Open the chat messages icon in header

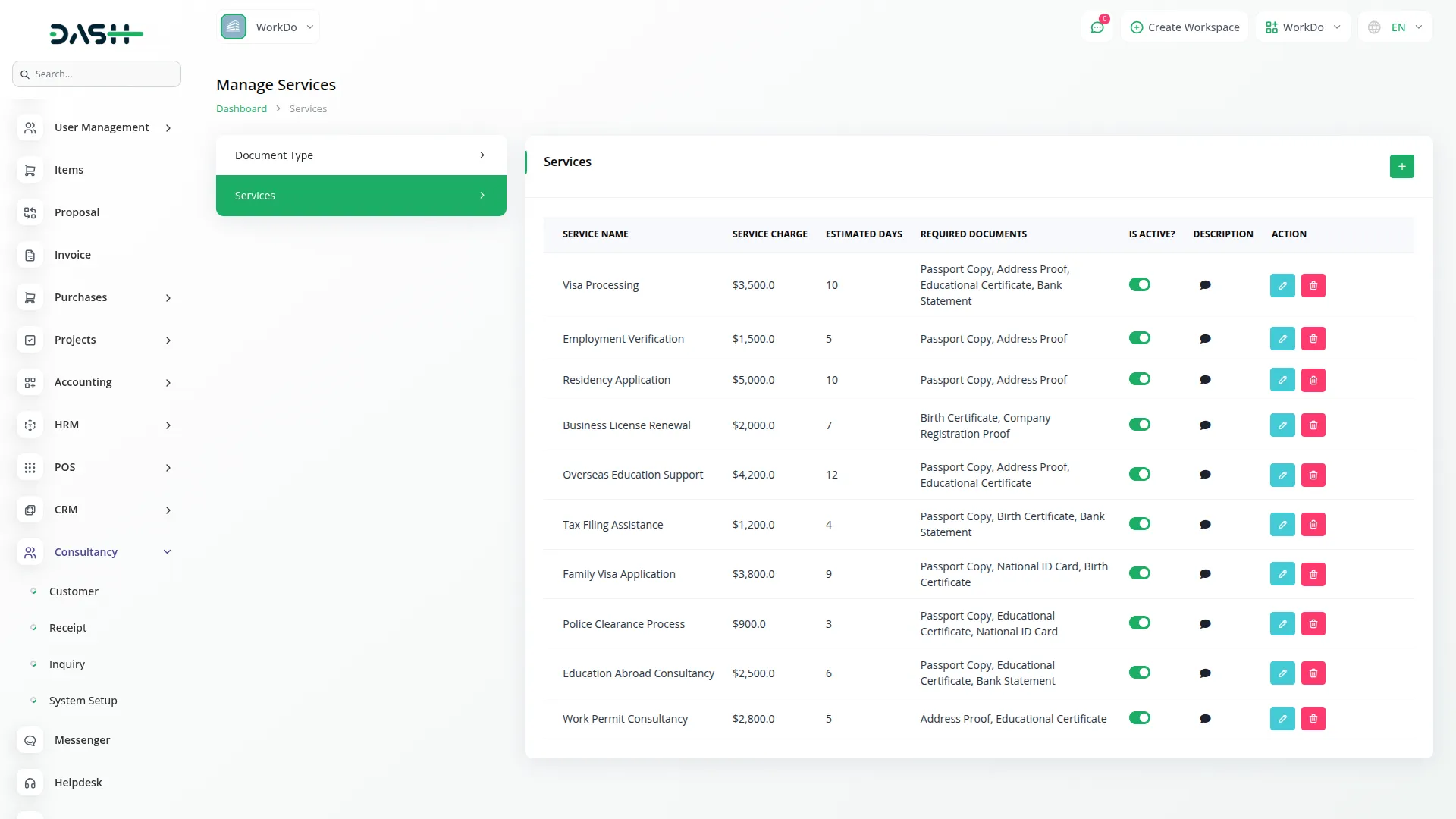click(x=1097, y=27)
